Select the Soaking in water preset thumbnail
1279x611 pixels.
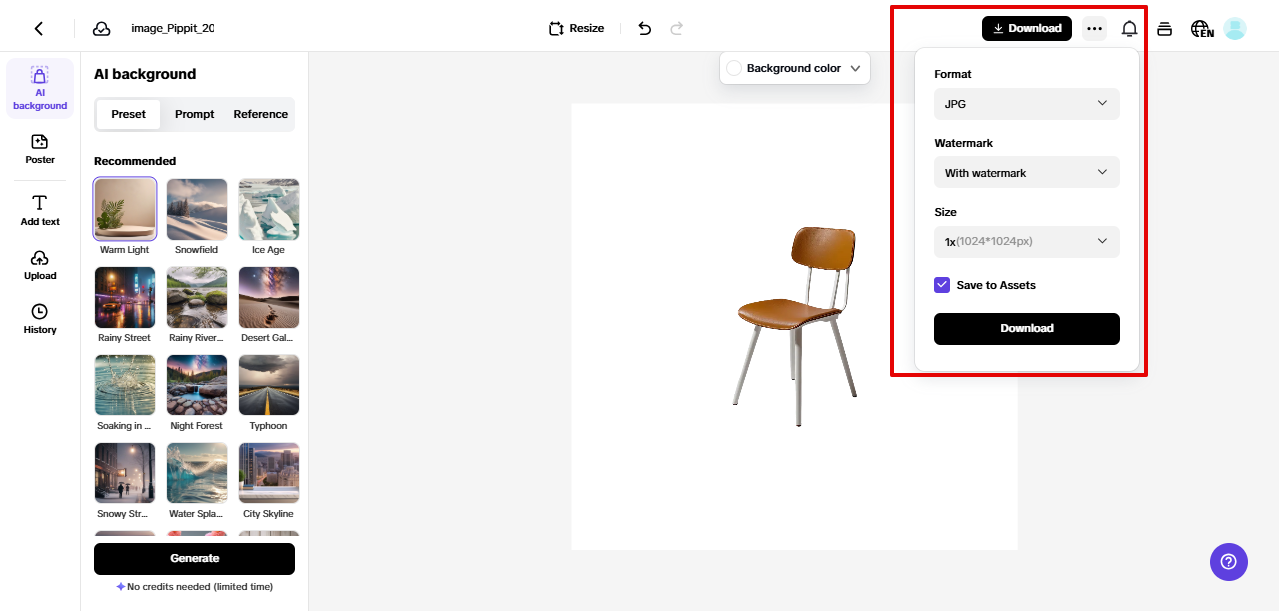point(125,385)
